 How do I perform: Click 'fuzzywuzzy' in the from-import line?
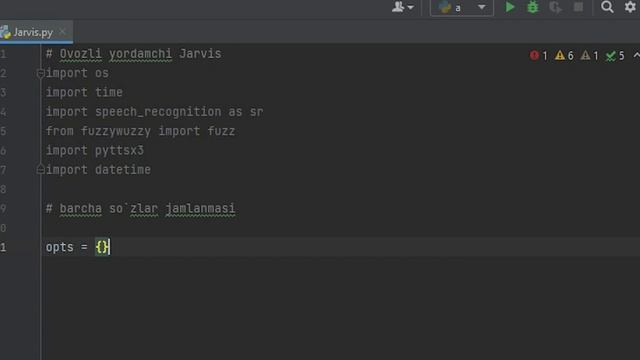[116, 131]
